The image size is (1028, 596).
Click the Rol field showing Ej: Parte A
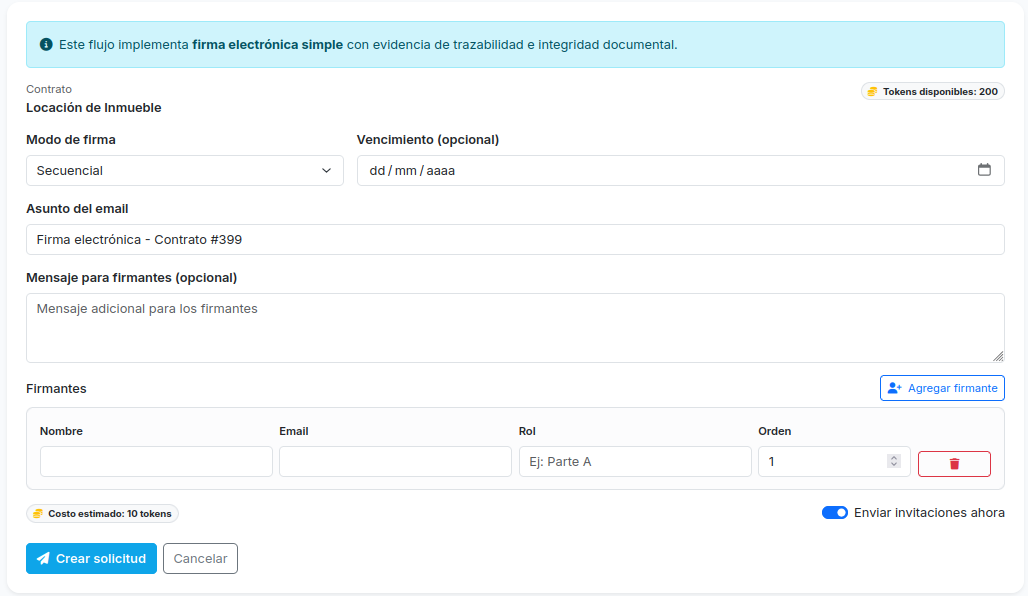click(x=634, y=461)
